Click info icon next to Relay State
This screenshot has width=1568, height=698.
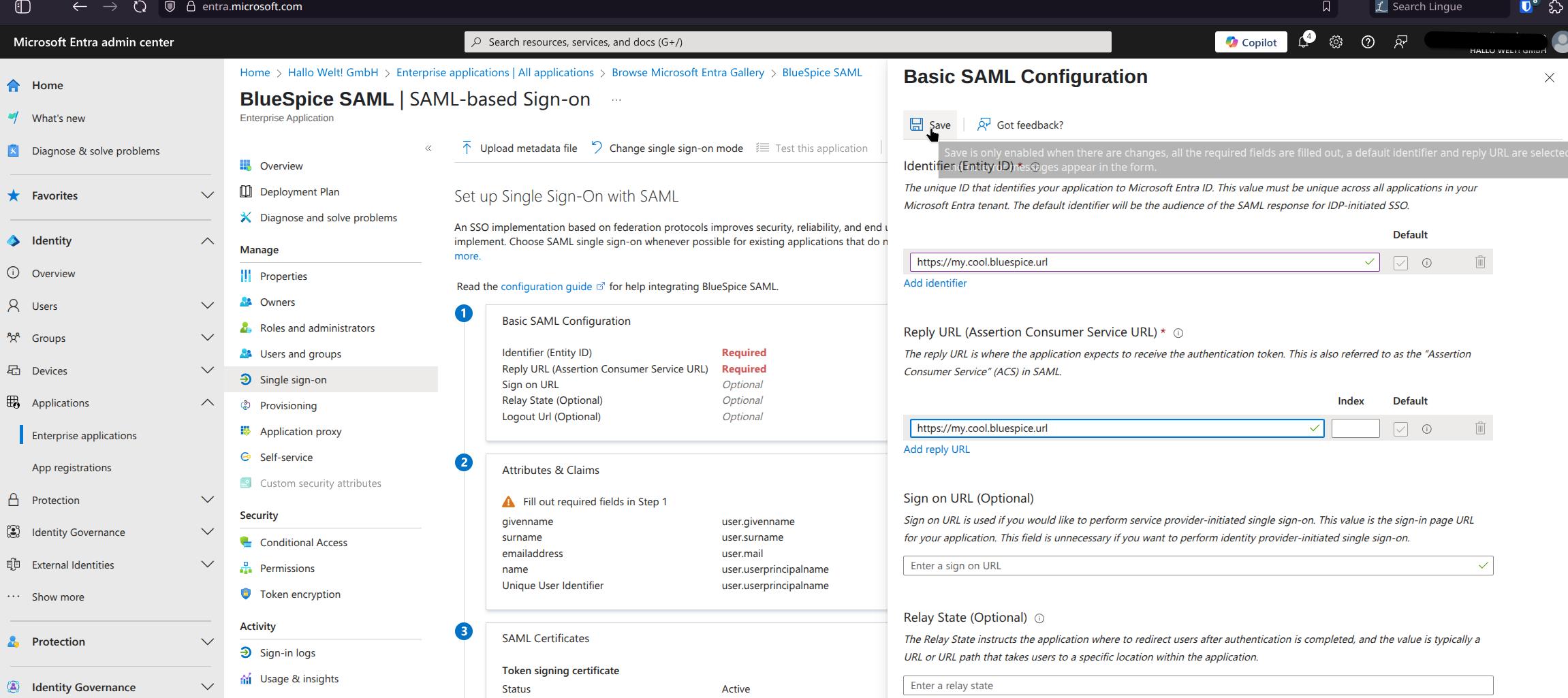click(1039, 618)
